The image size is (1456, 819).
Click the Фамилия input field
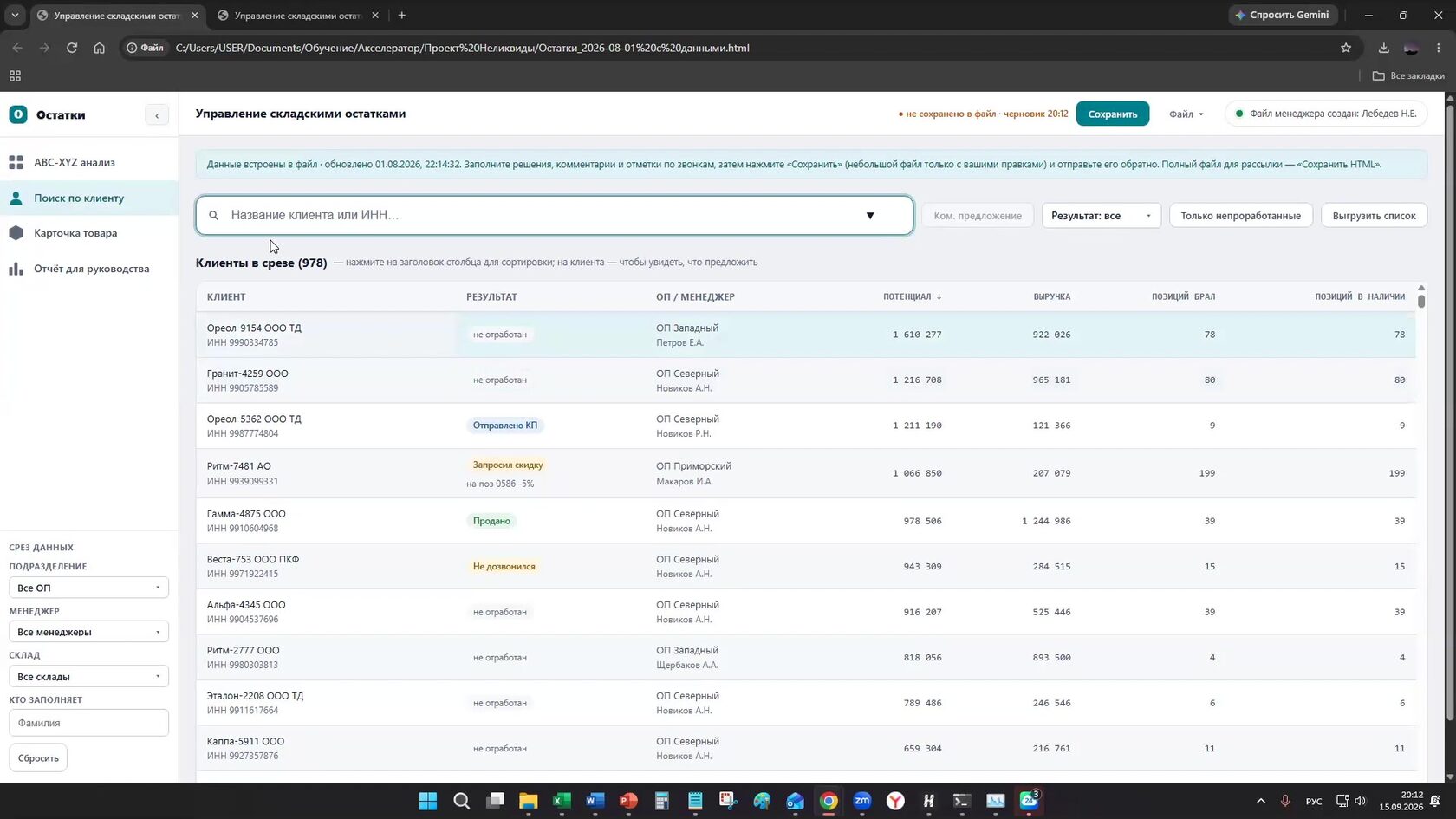pos(88,723)
